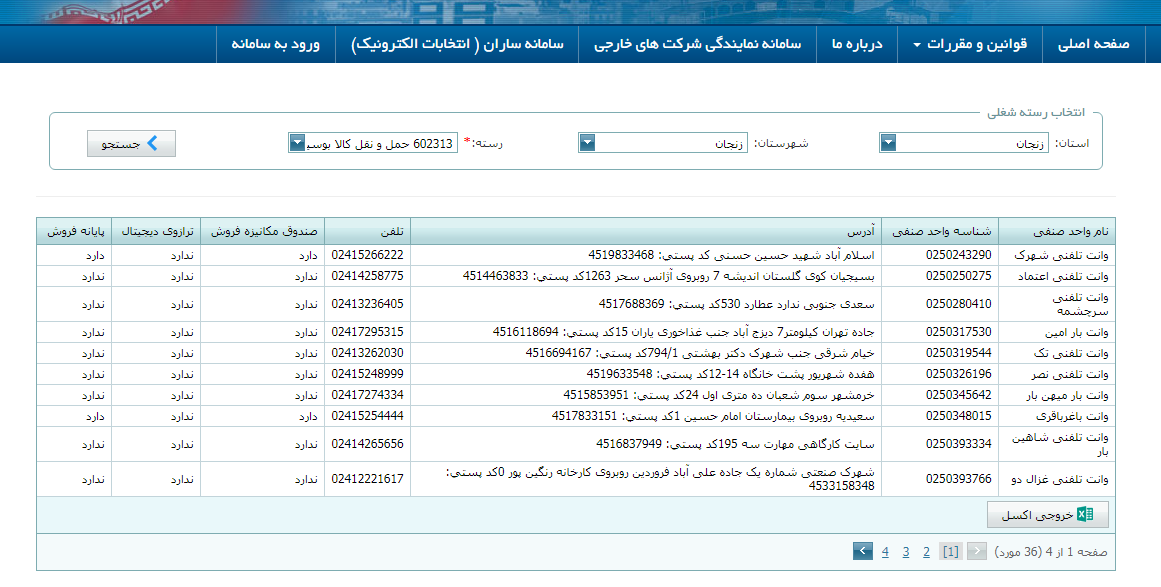The image size is (1161, 587).
Task: Open page 2 of the results
Action: coord(926,551)
